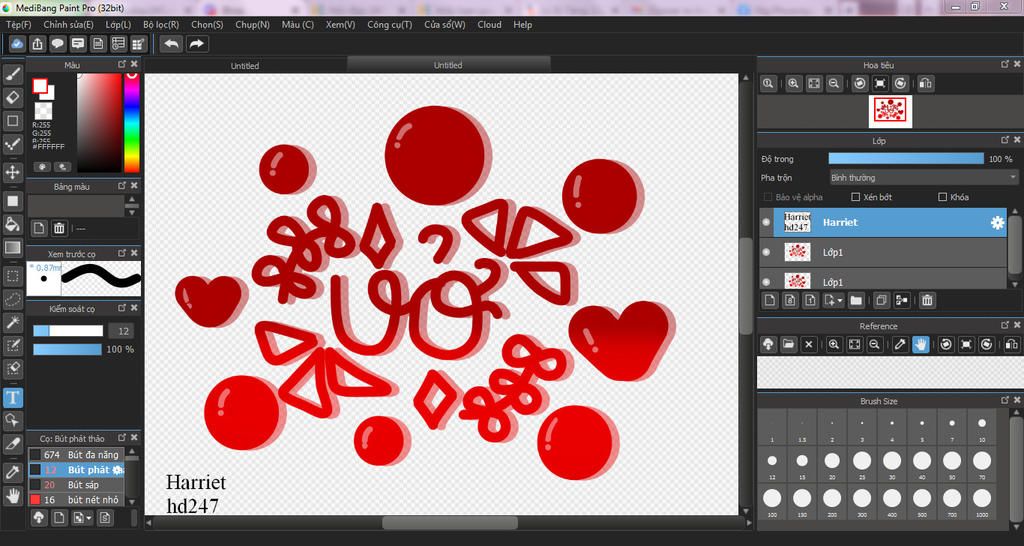Select the Magic Wand tool
Image resolution: width=1024 pixels, height=546 pixels.
pyautogui.click(x=12, y=322)
